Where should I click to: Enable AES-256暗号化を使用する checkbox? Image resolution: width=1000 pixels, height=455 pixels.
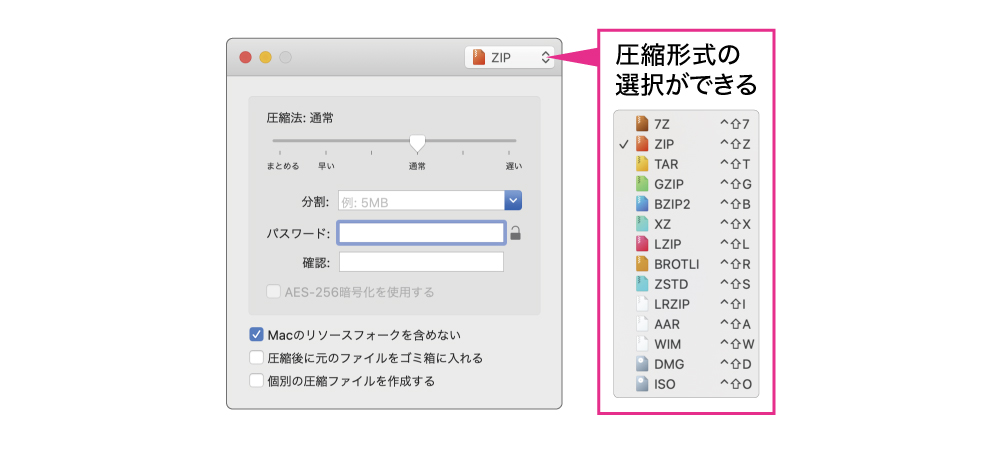click(x=274, y=292)
